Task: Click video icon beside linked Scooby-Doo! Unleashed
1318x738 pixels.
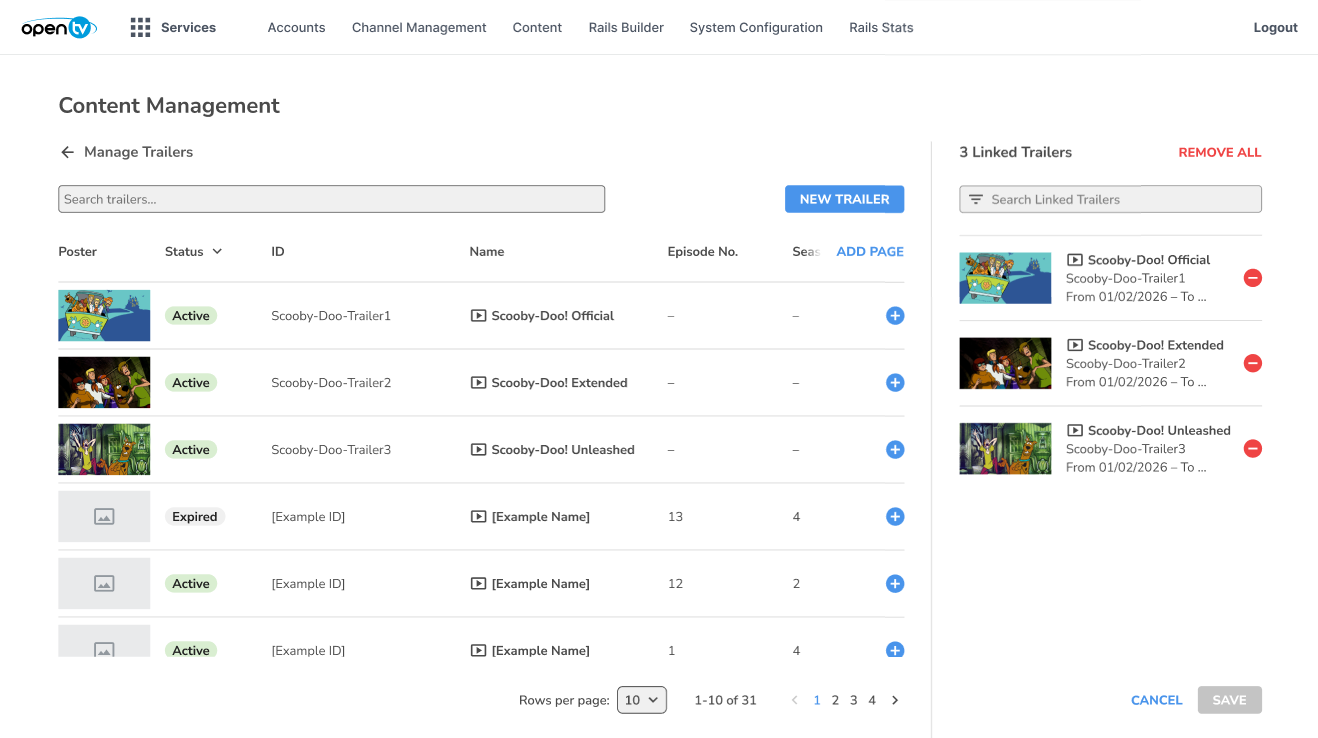Action: [1075, 431]
